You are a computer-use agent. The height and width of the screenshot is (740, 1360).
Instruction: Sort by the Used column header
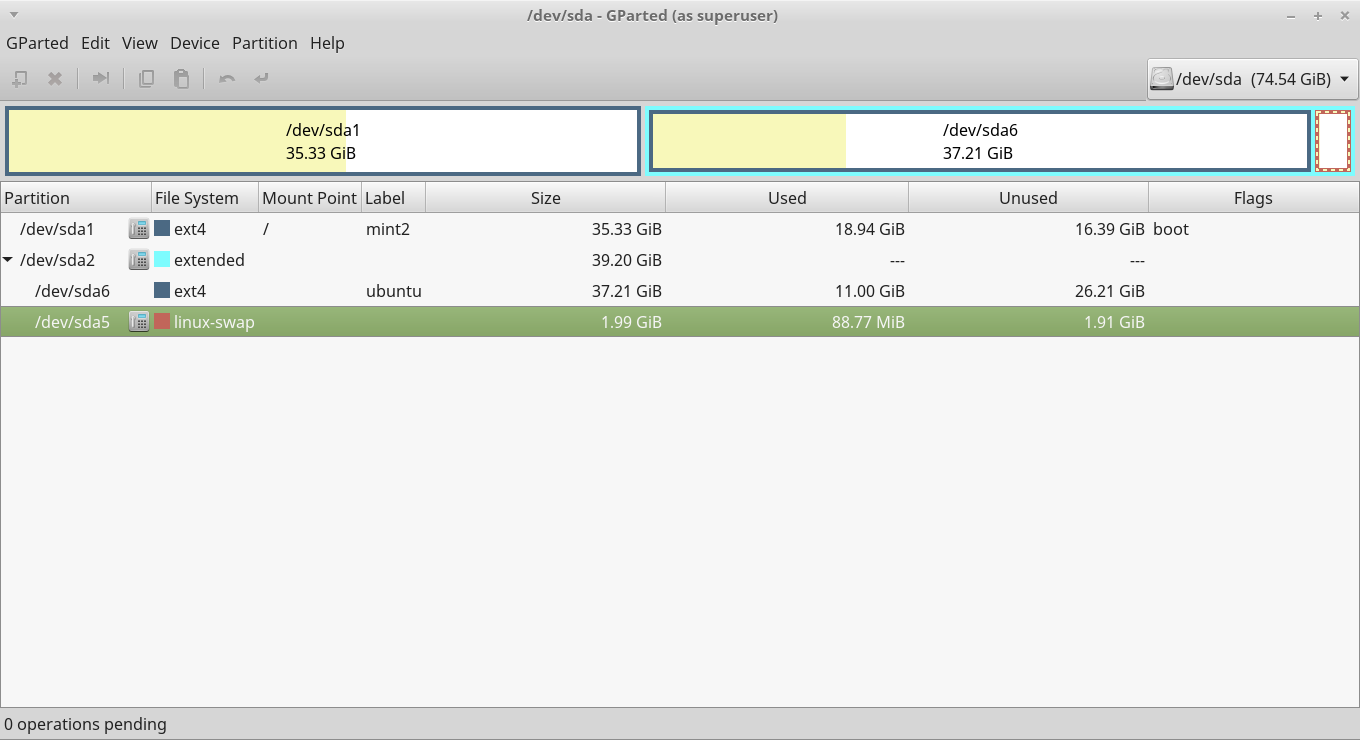(787, 198)
